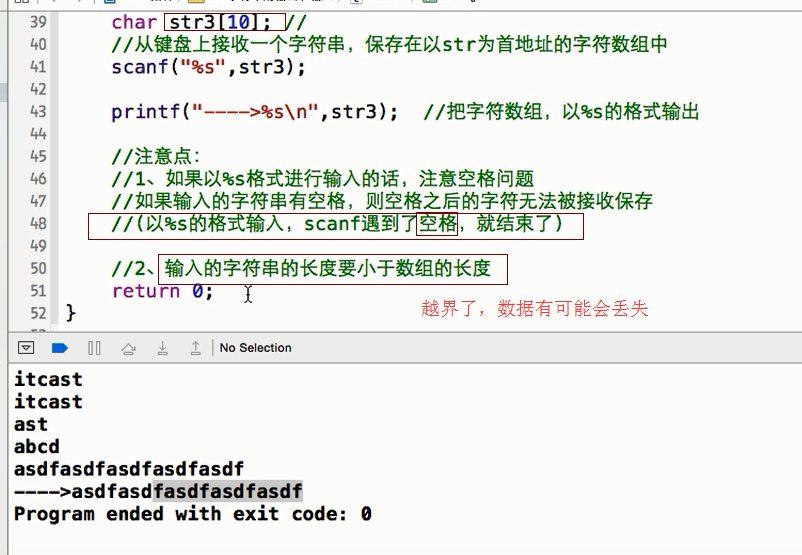The height and width of the screenshot is (555, 802).
Task: Click the comment //如果输入的字符串有空格 on line 47
Action: coord(382,201)
